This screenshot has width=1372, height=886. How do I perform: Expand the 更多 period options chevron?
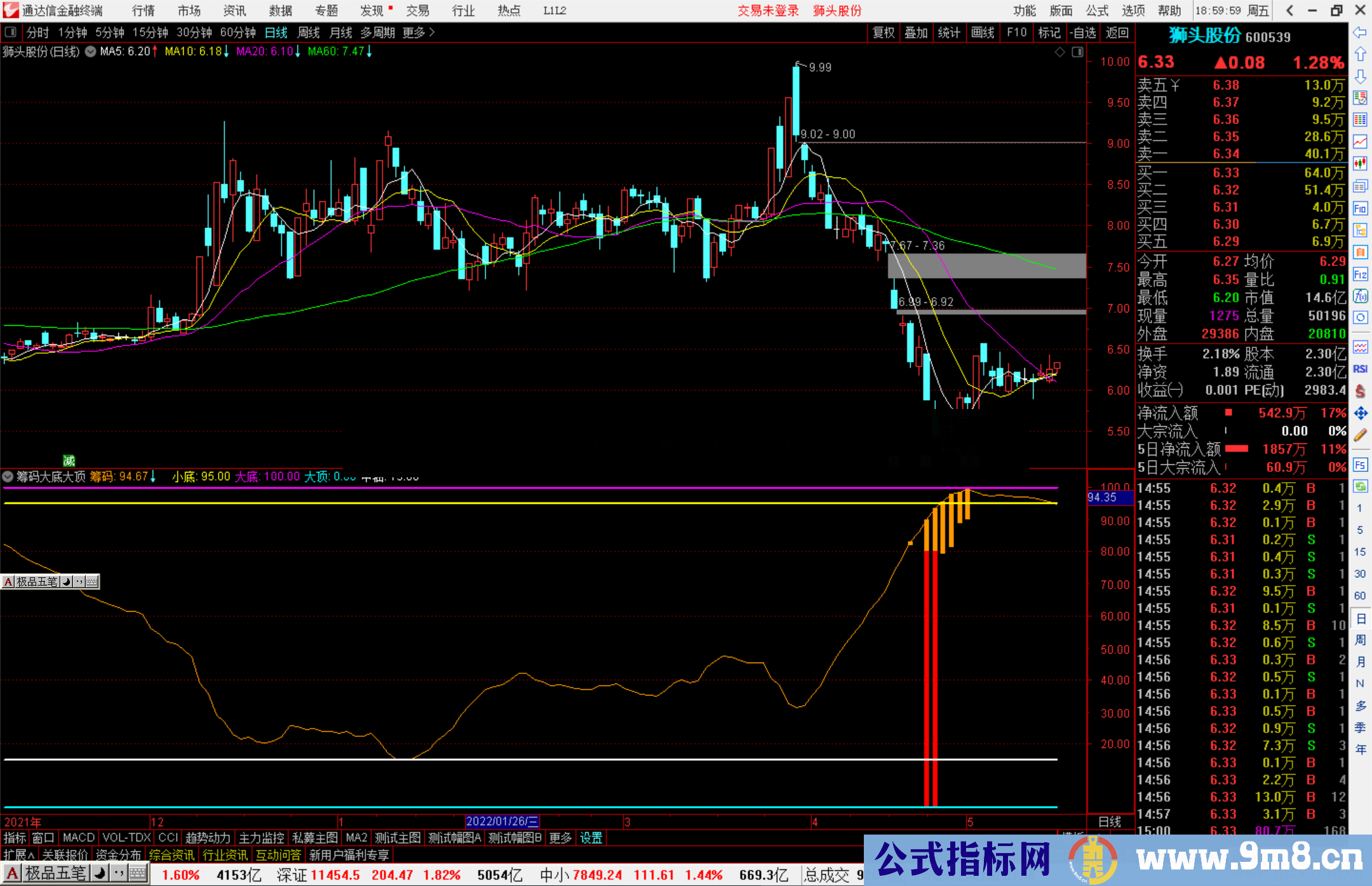coord(432,32)
